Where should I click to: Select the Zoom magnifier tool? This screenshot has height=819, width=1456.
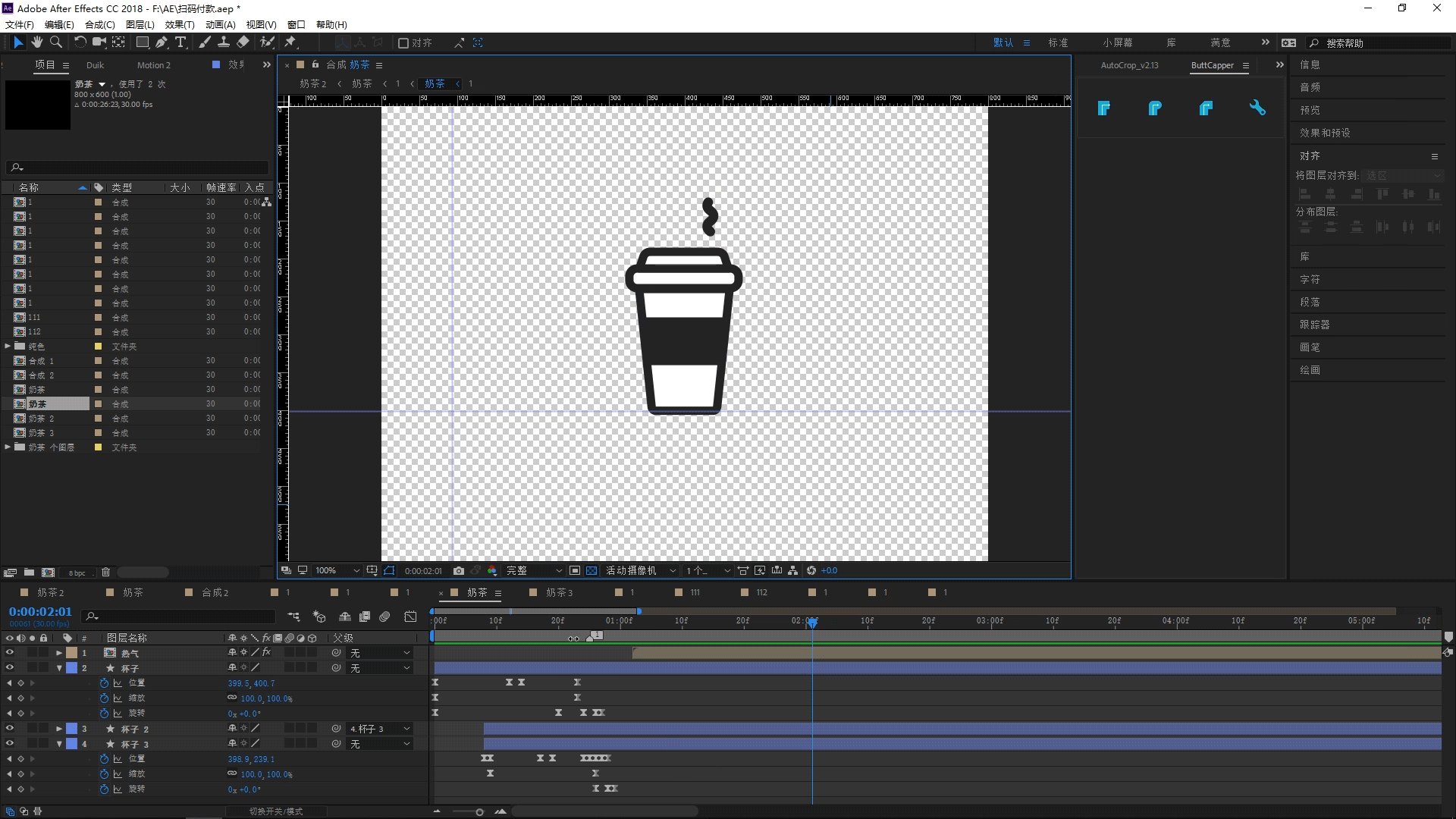click(55, 42)
